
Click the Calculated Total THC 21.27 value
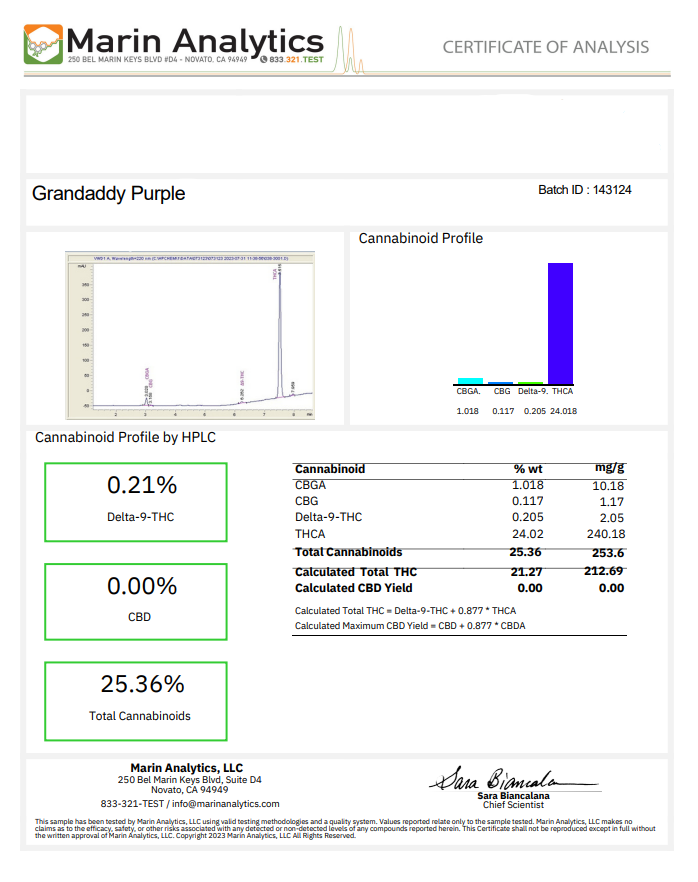pyautogui.click(x=526, y=572)
